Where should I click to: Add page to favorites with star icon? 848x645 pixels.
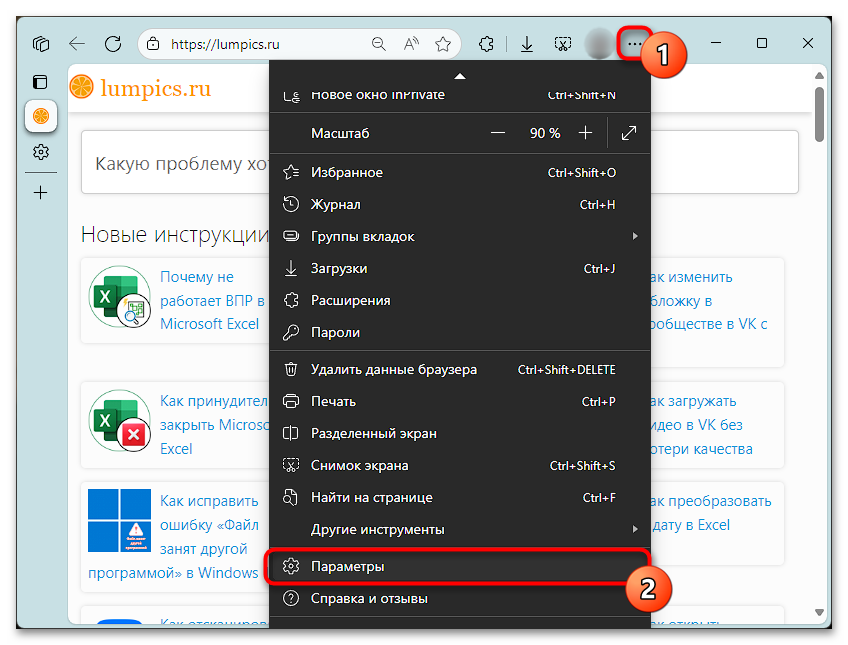coord(443,44)
